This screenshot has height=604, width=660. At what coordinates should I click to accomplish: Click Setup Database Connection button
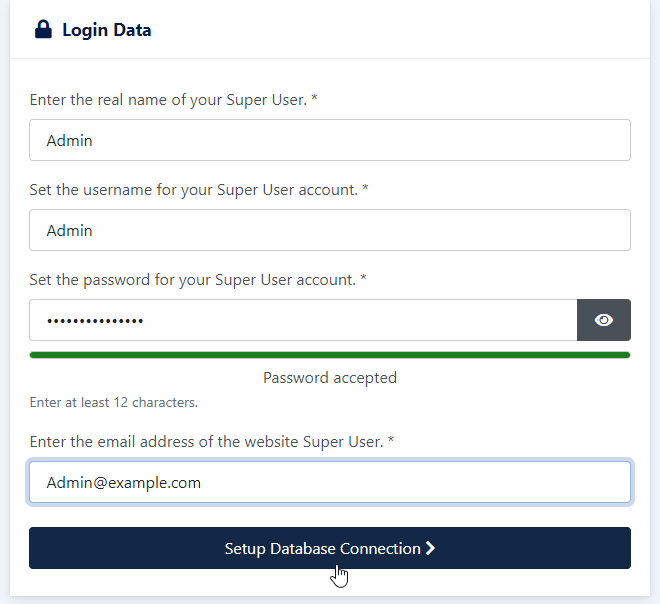click(x=330, y=548)
